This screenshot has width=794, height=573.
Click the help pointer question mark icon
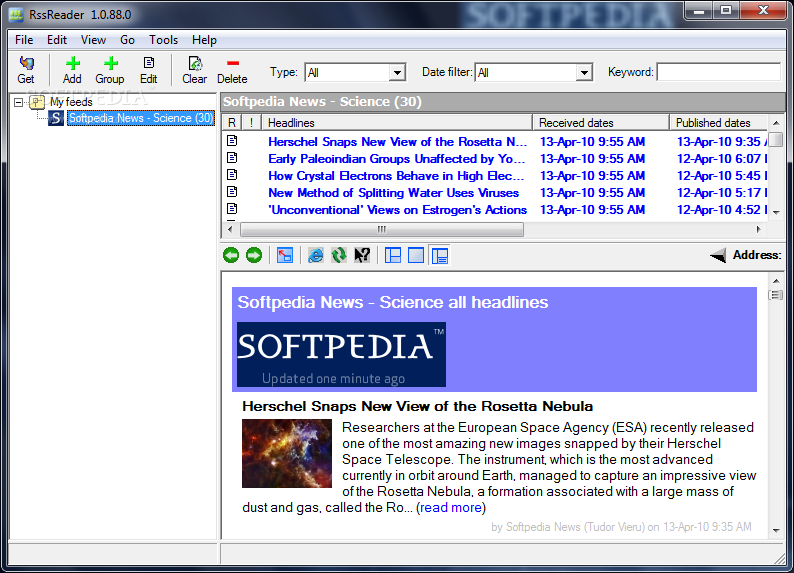(362, 255)
